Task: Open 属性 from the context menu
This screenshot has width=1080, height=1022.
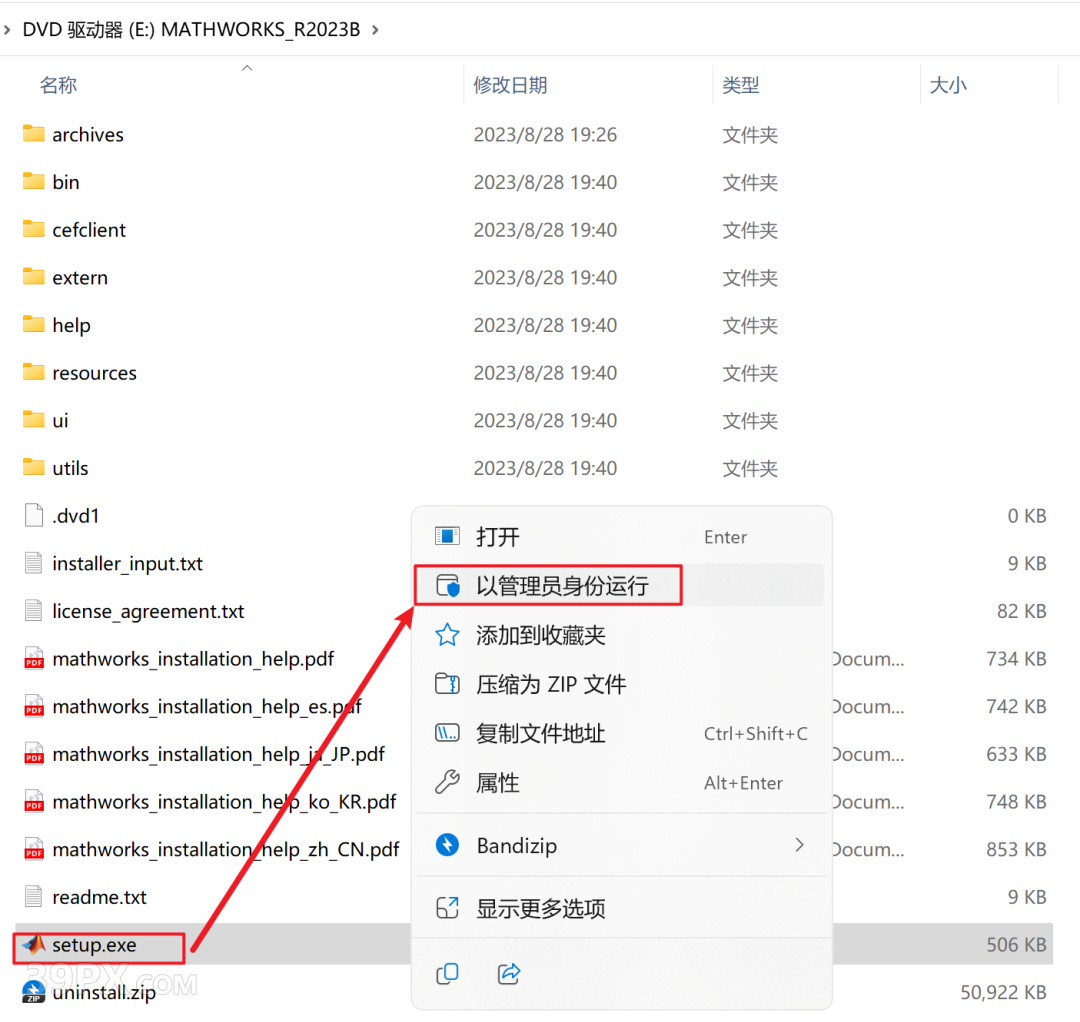Action: click(621, 783)
